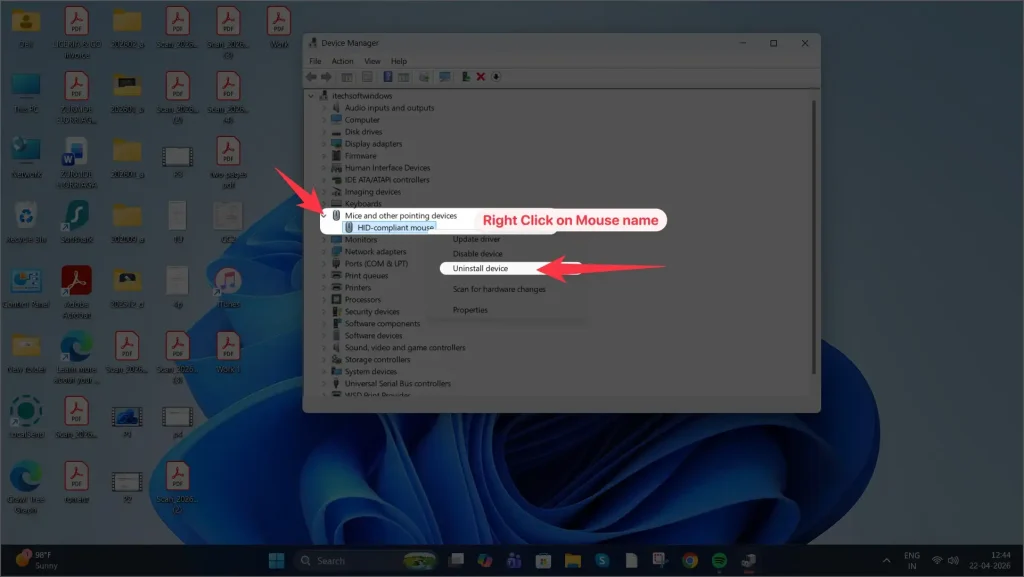Open Microsoft Teams from the taskbar
The width and height of the screenshot is (1024, 577).
click(514, 561)
